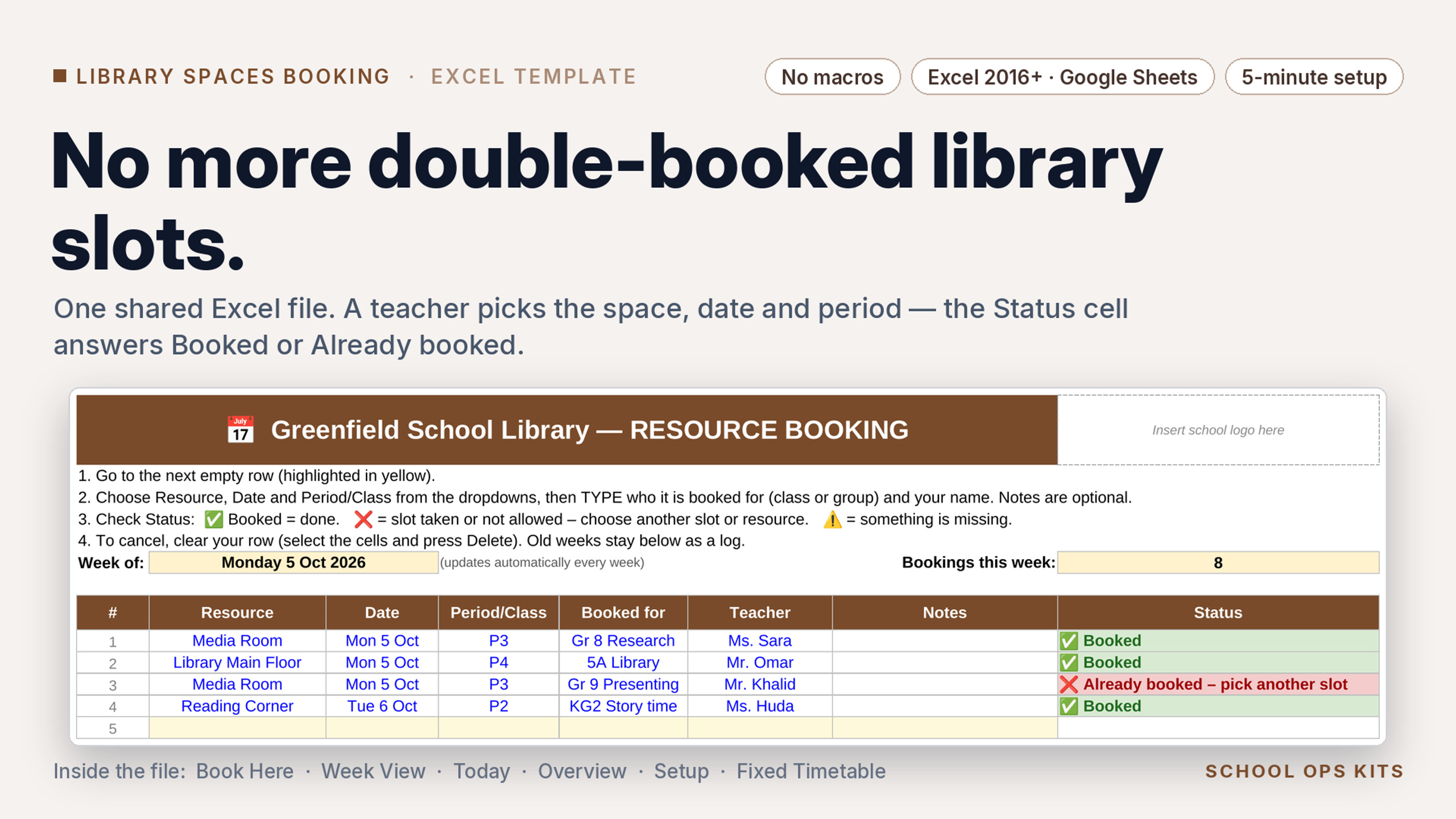Click the Reading Corner resource cell

point(237,706)
